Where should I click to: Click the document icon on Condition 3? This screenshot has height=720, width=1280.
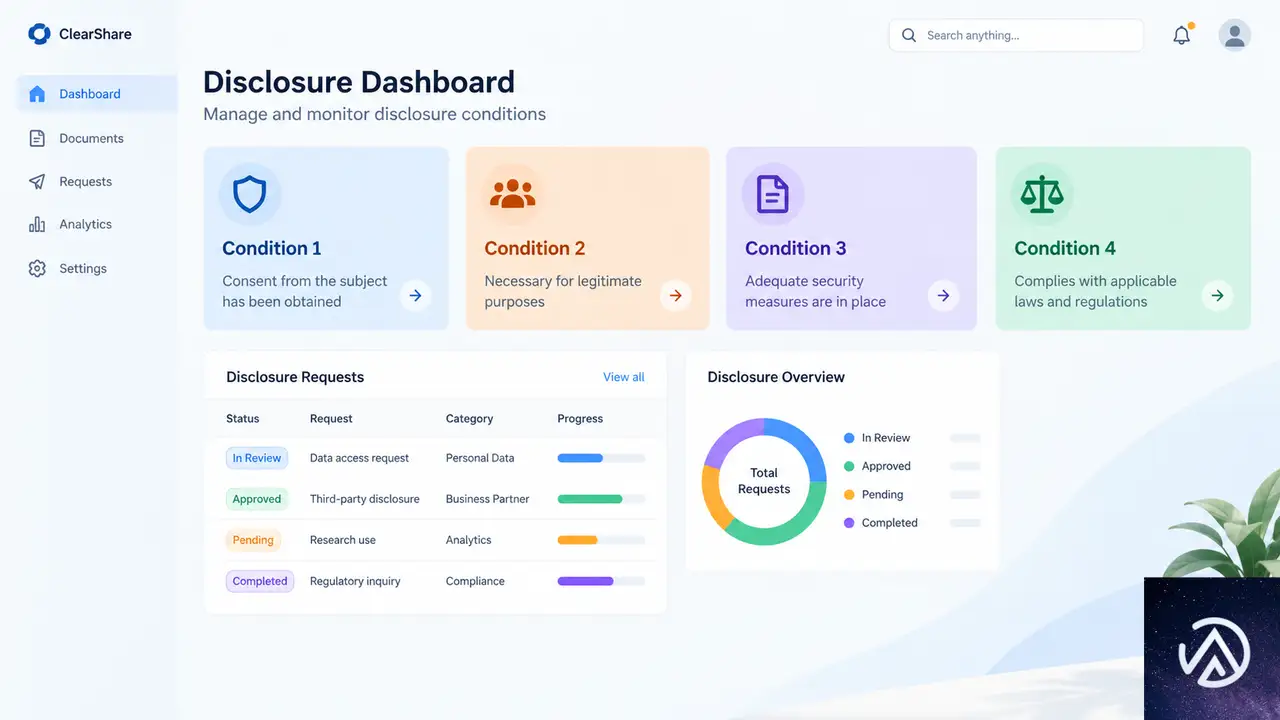[773, 194]
